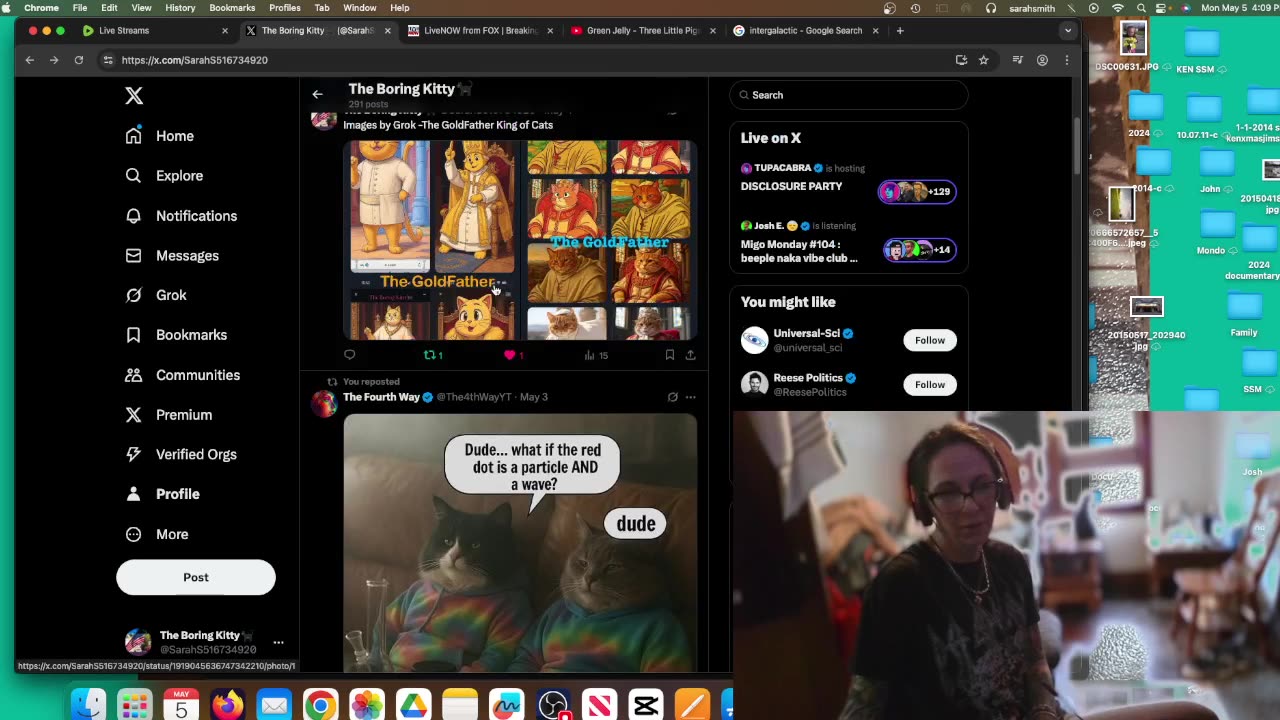Open Notifications in the X sidebar

click(x=182, y=216)
